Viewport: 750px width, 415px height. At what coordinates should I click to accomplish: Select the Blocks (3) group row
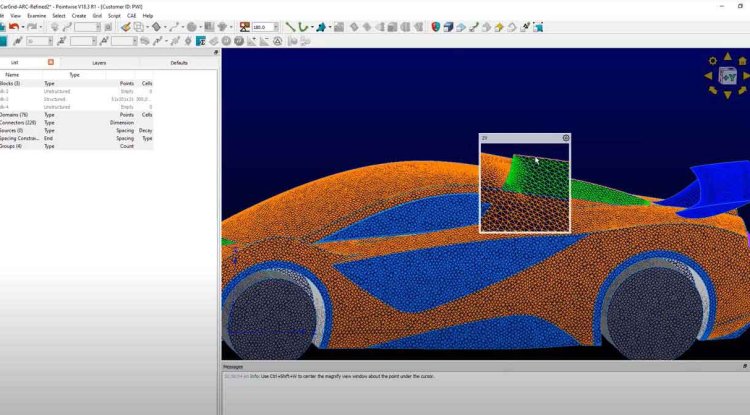click(x=77, y=83)
